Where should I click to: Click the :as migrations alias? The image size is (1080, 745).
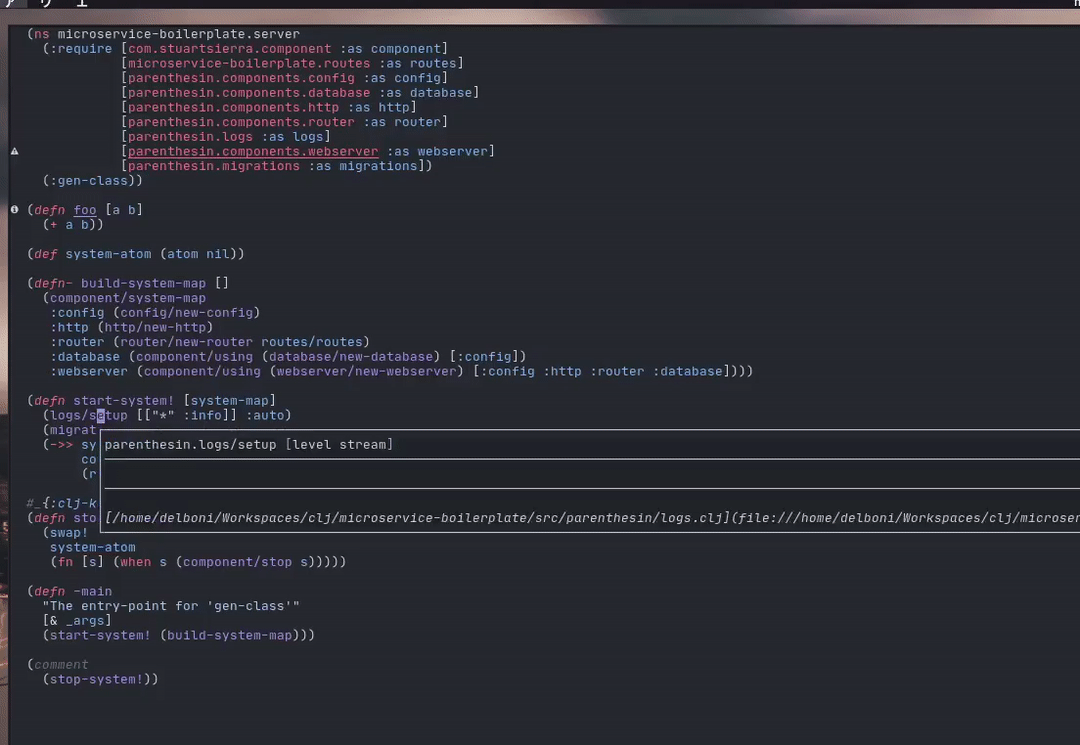[363, 166]
